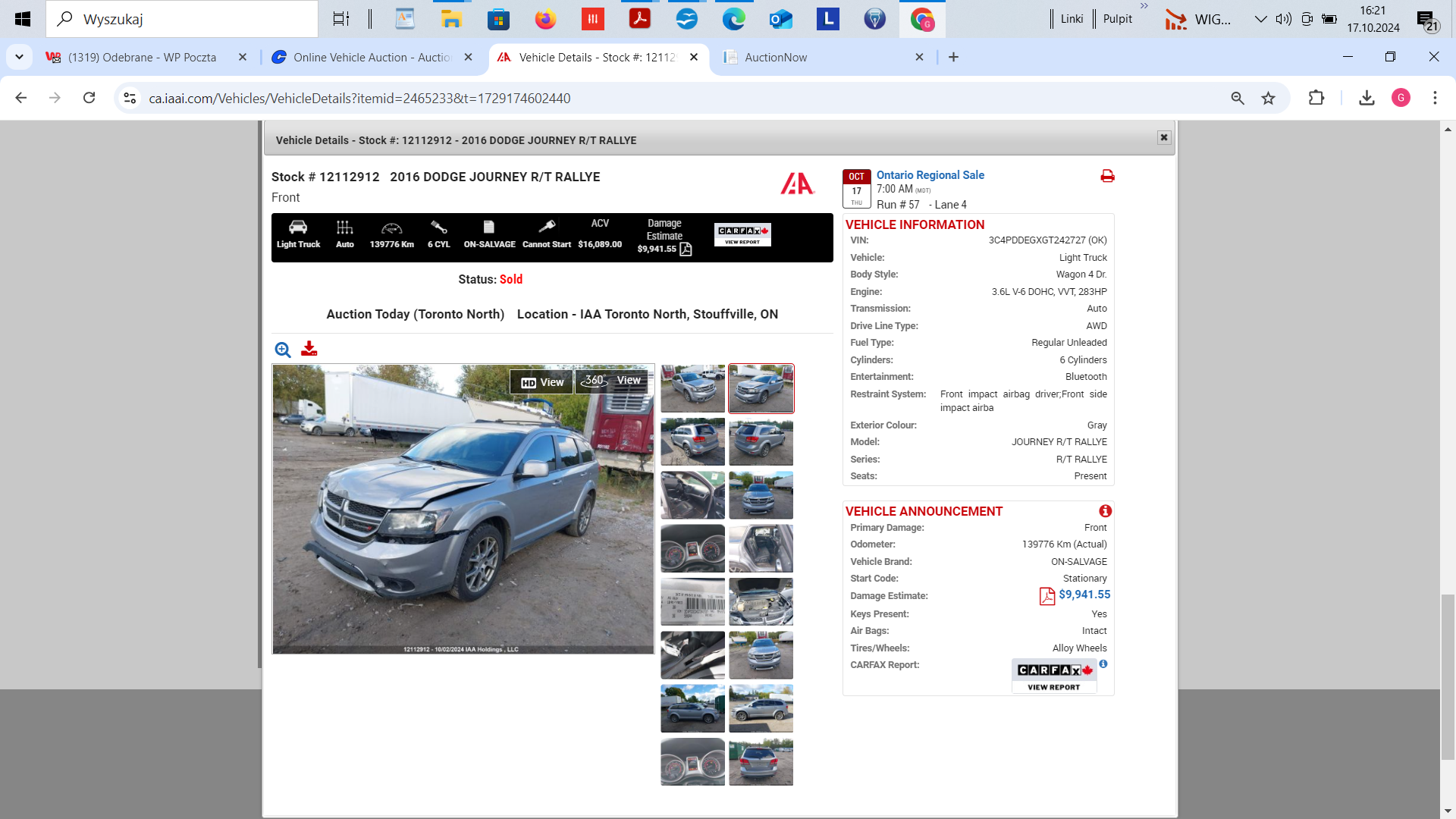This screenshot has width=1456, height=819.
Task: Open the Pulpit taskbar toolbar
Action: pyautogui.click(x=1117, y=19)
